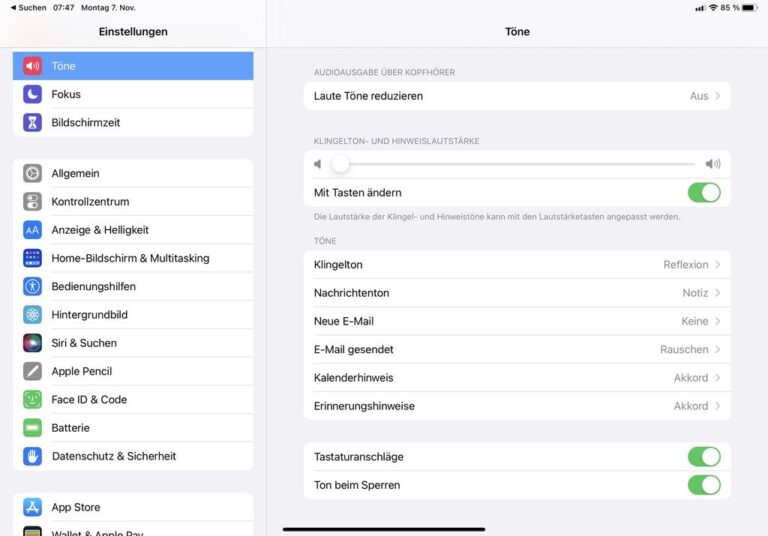The width and height of the screenshot is (768, 536).
Task: Tap the Kontrollzentrum icon
Action: [x=33, y=201]
